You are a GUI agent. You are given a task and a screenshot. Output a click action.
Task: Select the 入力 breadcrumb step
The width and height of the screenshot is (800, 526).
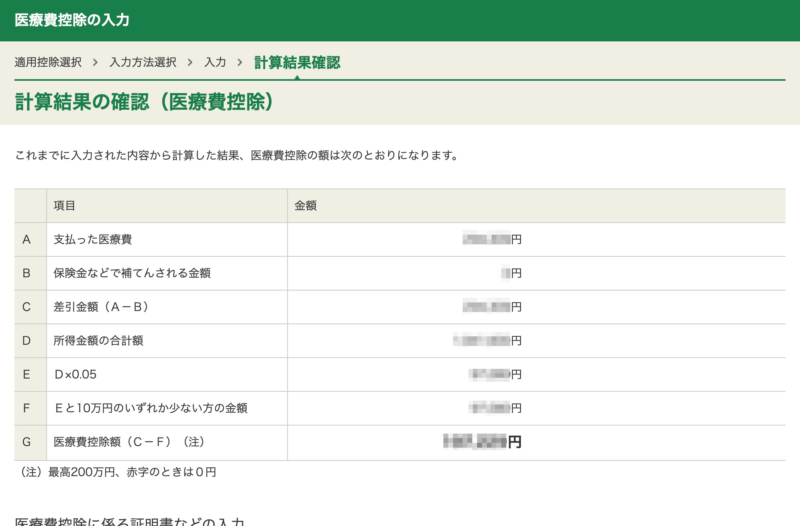coord(215,62)
